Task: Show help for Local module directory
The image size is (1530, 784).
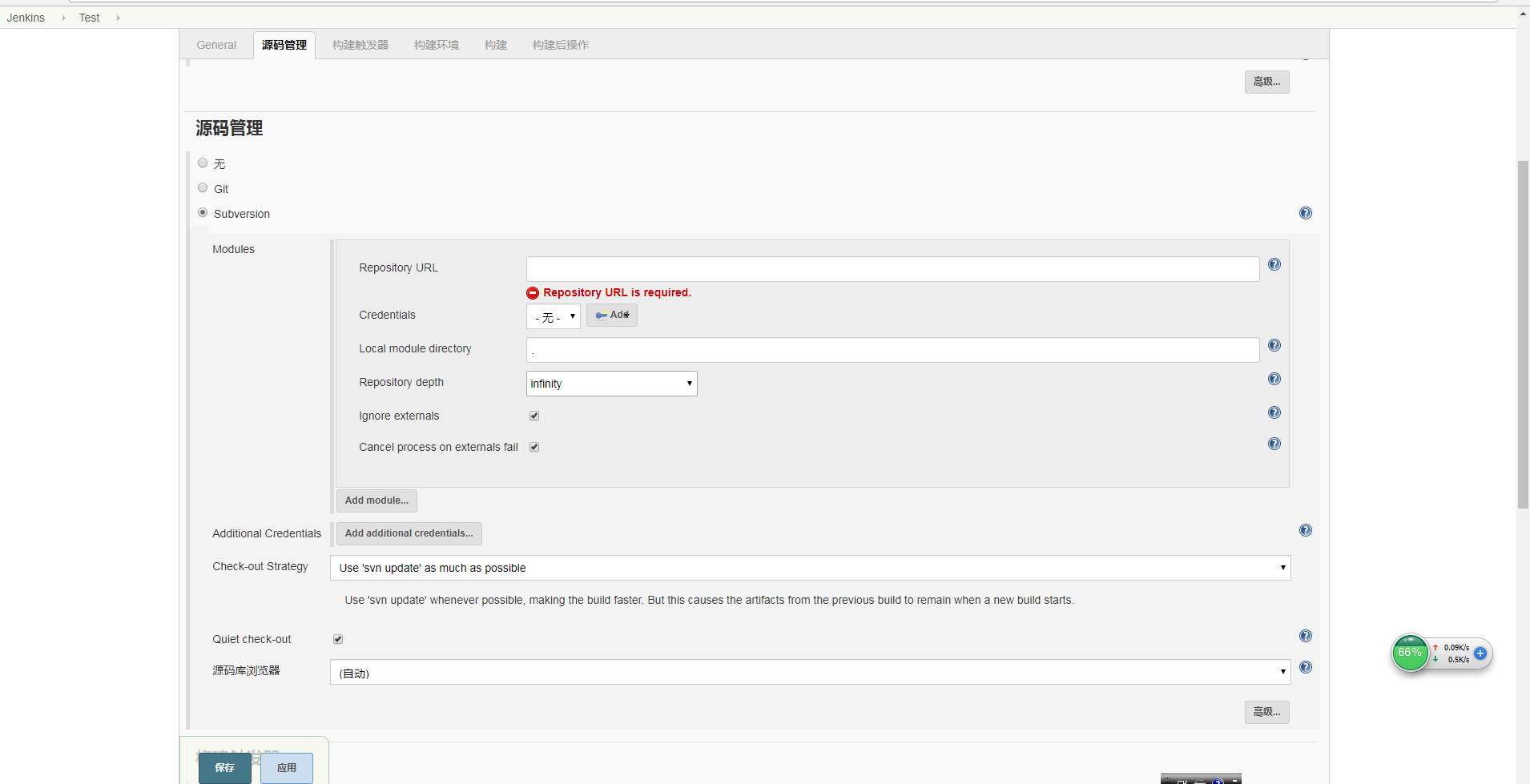Action: tap(1274, 346)
